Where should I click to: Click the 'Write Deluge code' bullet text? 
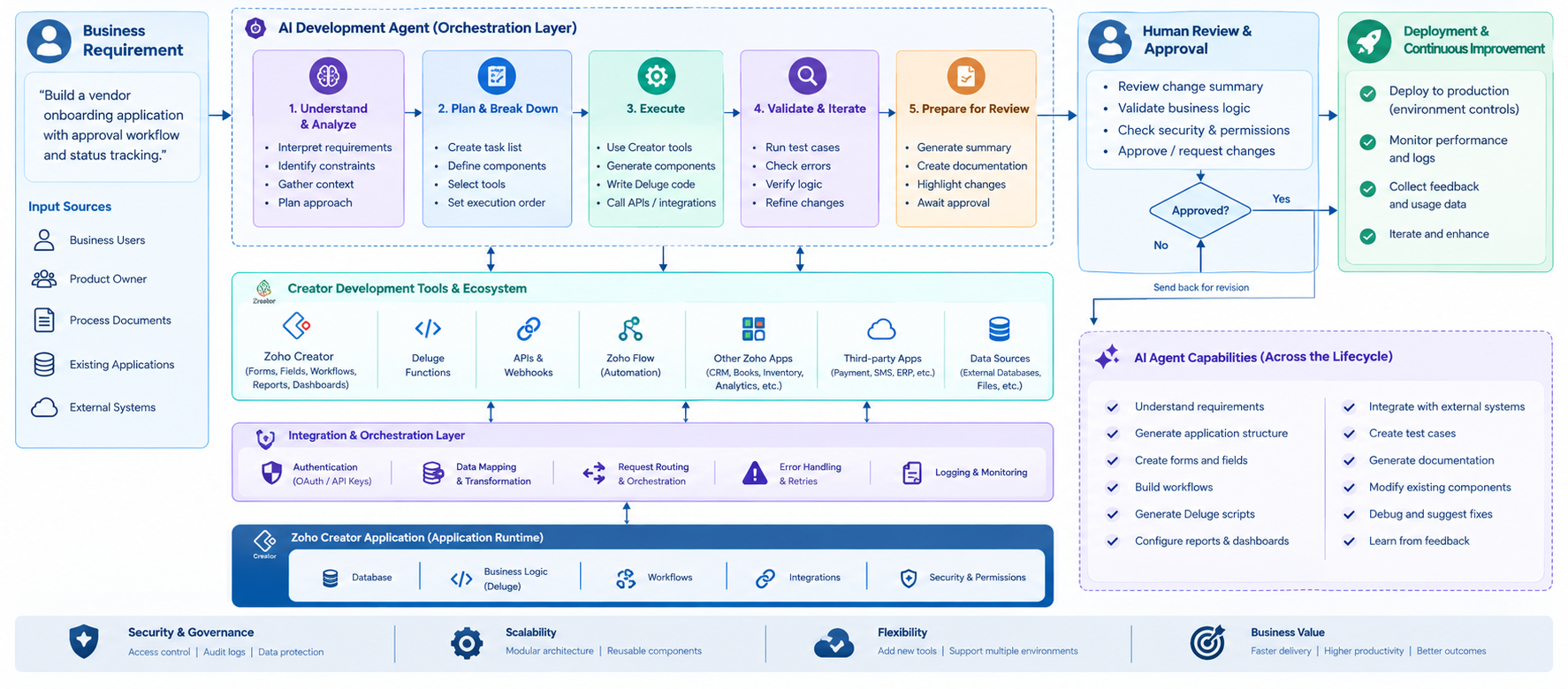coord(651,185)
